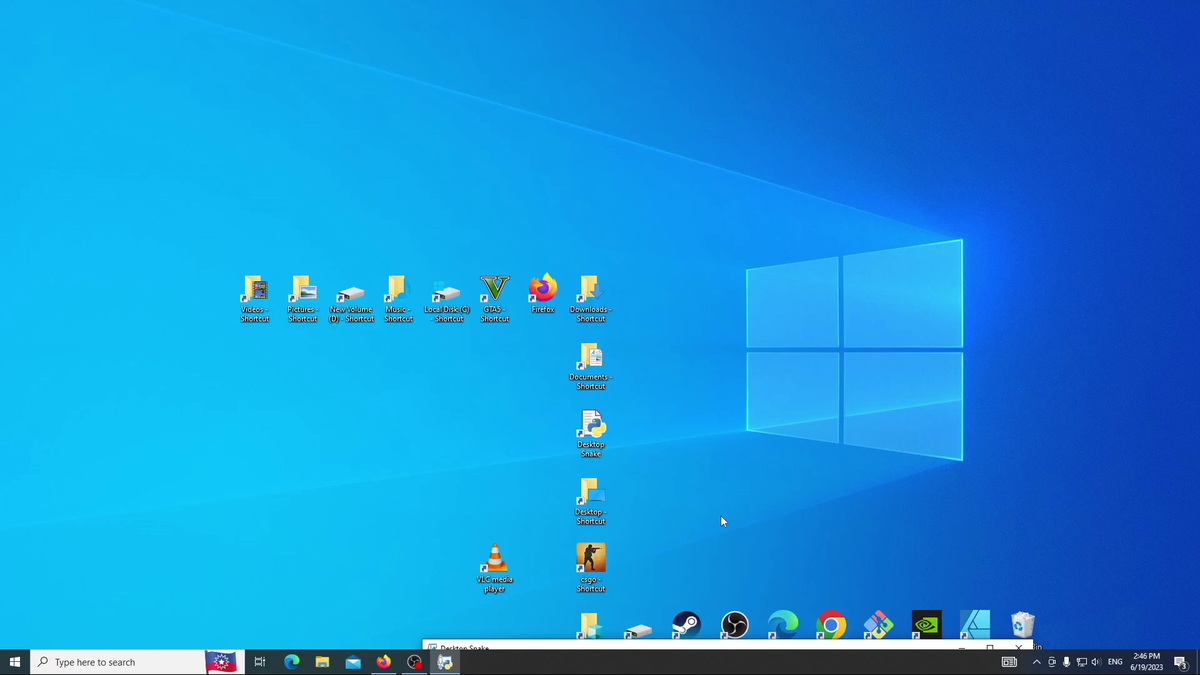This screenshot has width=1200, height=675.
Task: Open the notification Action Center
Action: (1180, 662)
